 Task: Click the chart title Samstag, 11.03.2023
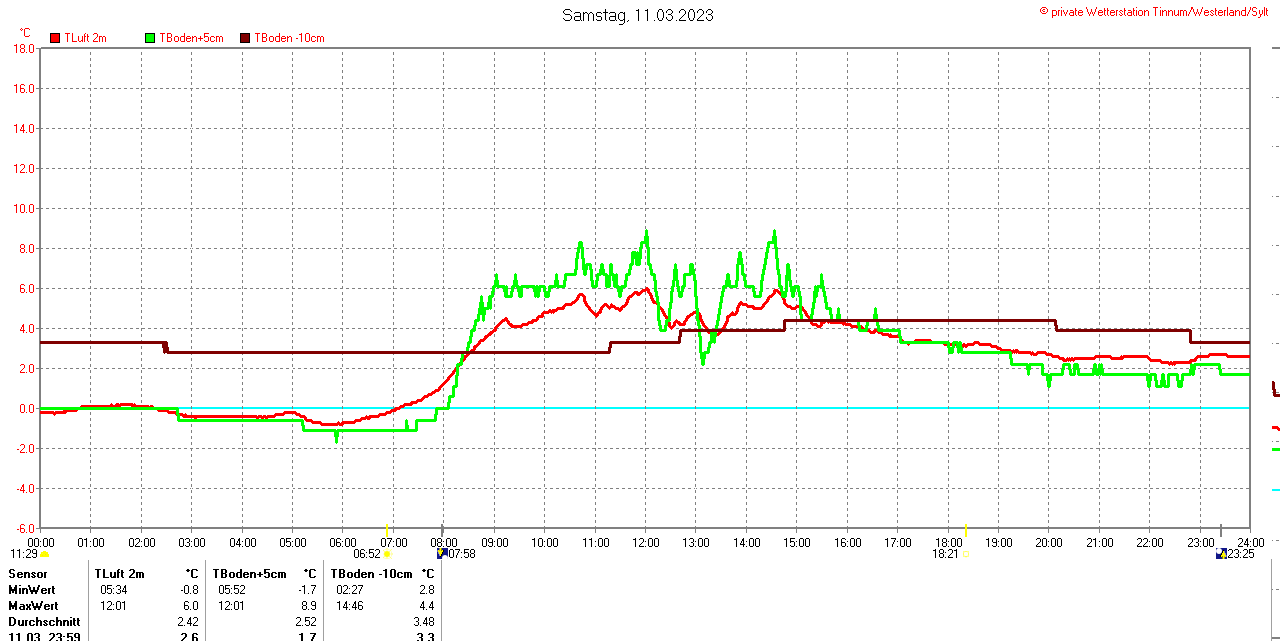pyautogui.click(x=638, y=15)
